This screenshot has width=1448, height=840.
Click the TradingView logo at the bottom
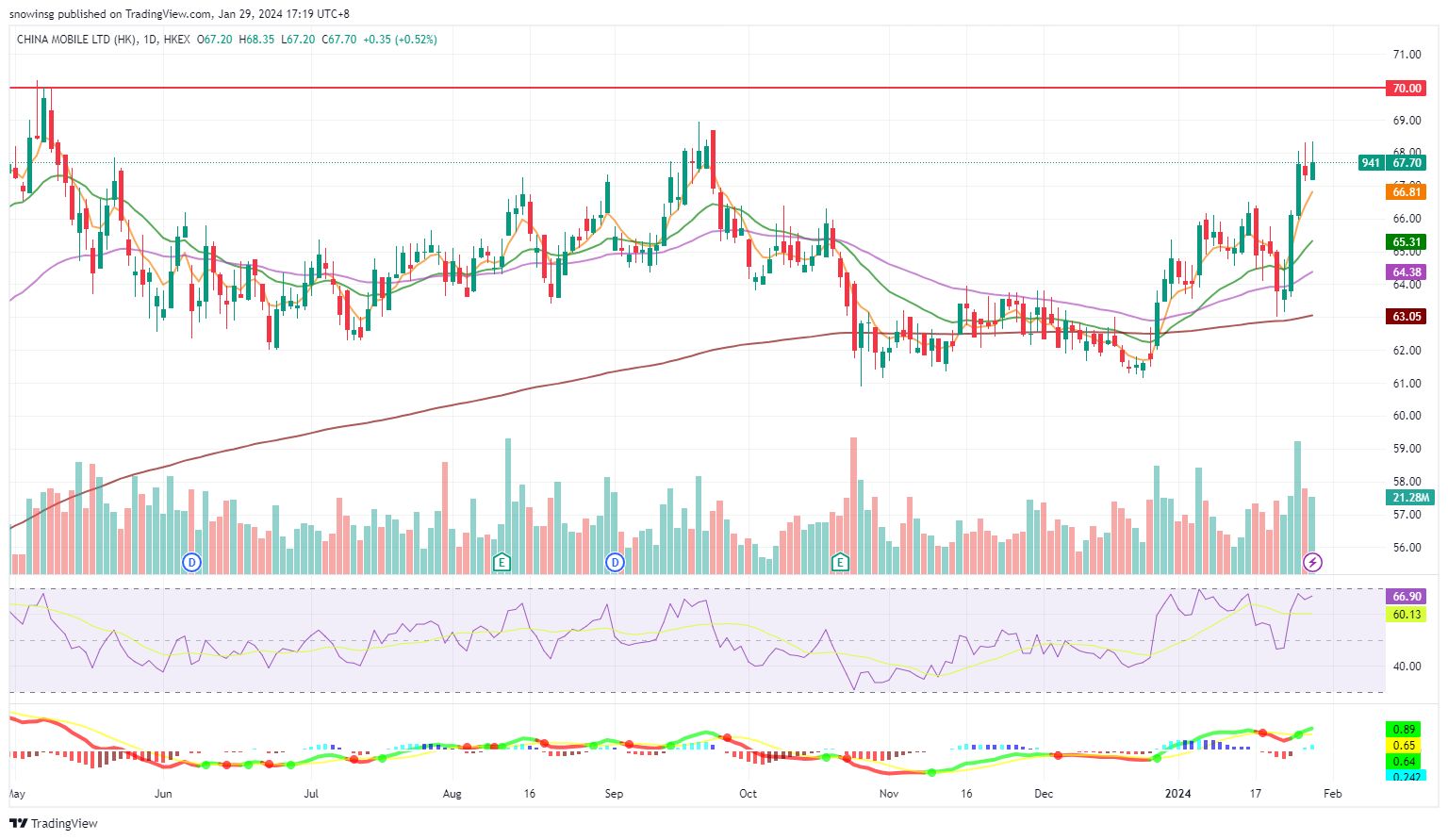pyautogui.click(x=54, y=823)
